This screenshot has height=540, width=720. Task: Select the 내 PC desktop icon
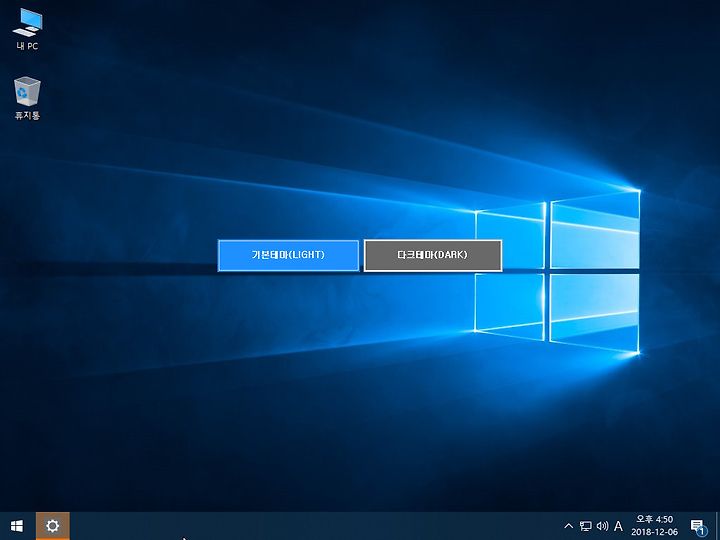click(x=27, y=29)
